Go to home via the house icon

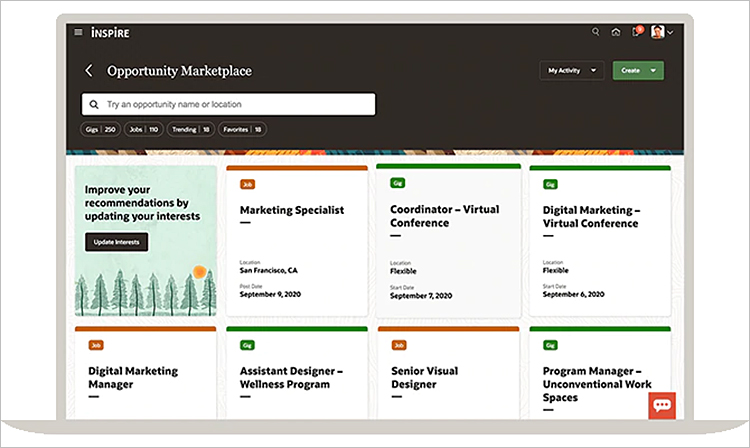click(x=616, y=32)
